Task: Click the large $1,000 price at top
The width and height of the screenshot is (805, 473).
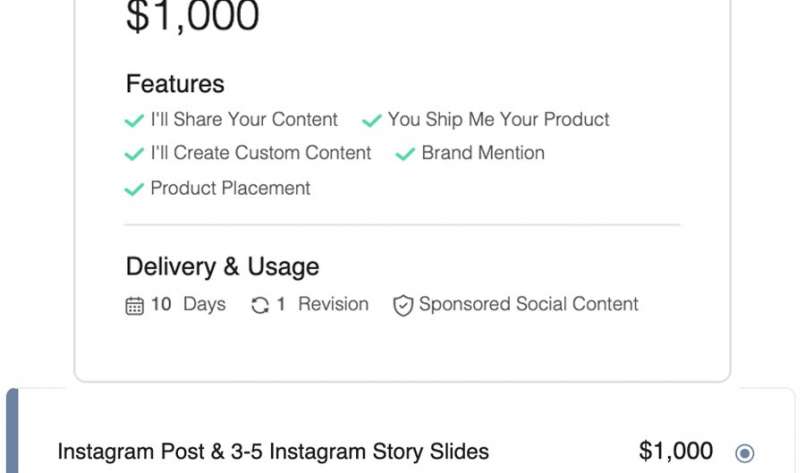Action: coord(193,16)
